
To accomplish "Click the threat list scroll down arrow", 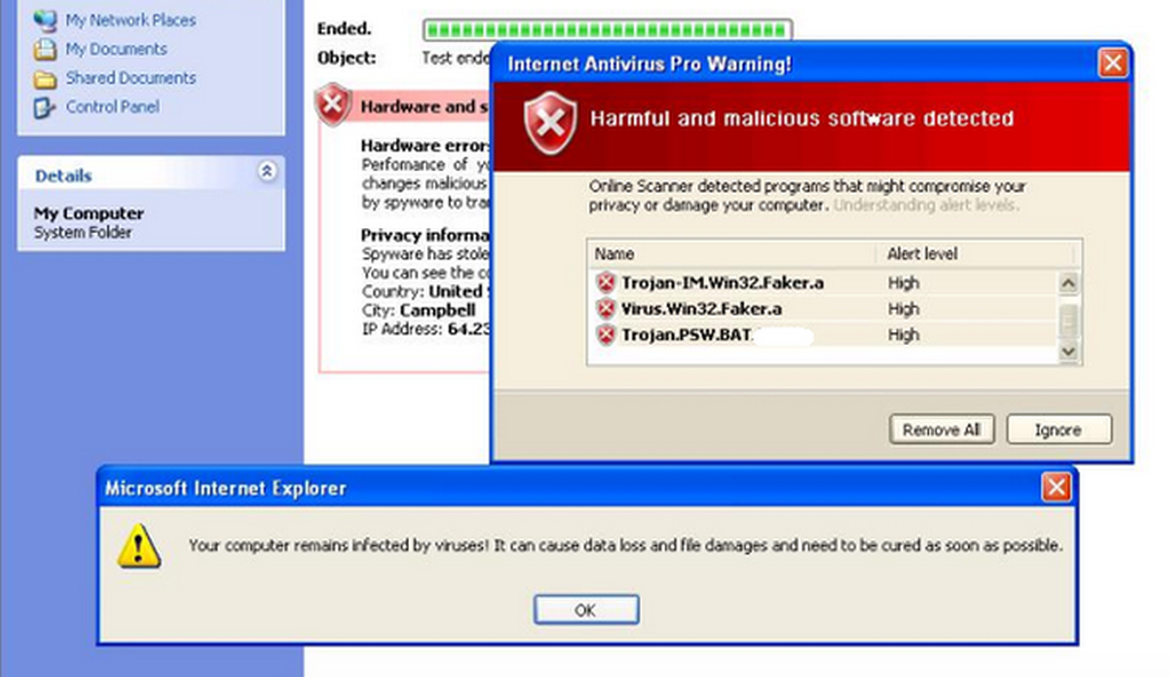I will point(1069,352).
